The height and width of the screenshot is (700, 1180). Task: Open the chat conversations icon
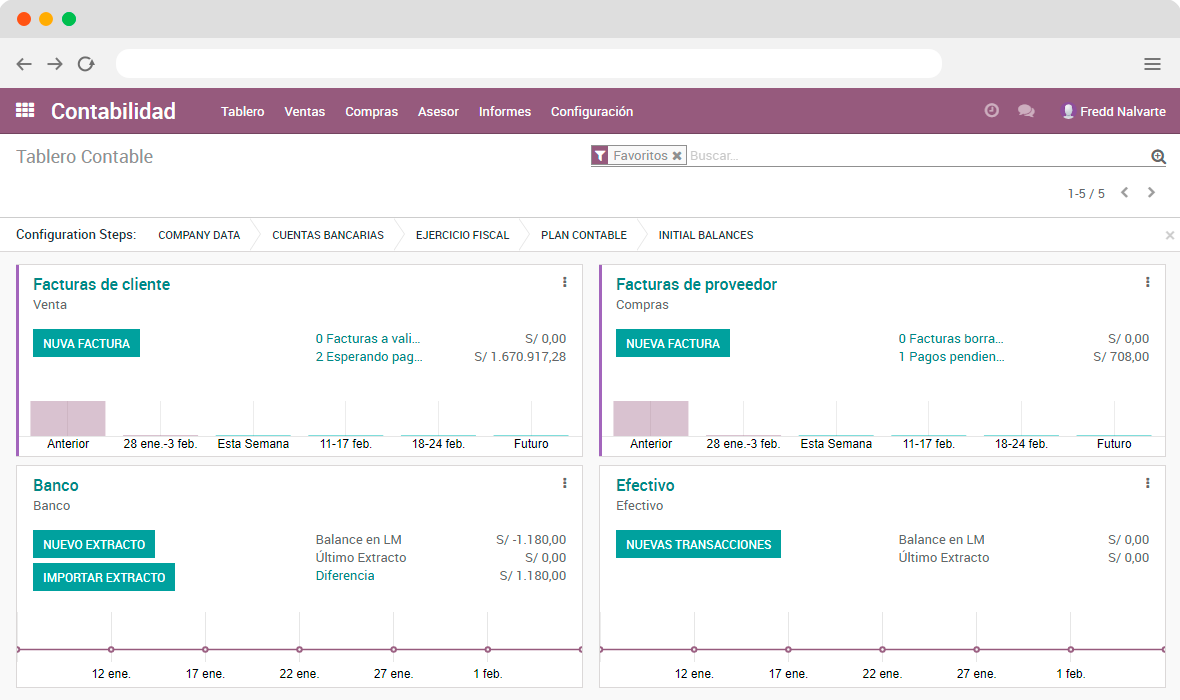tap(1026, 111)
